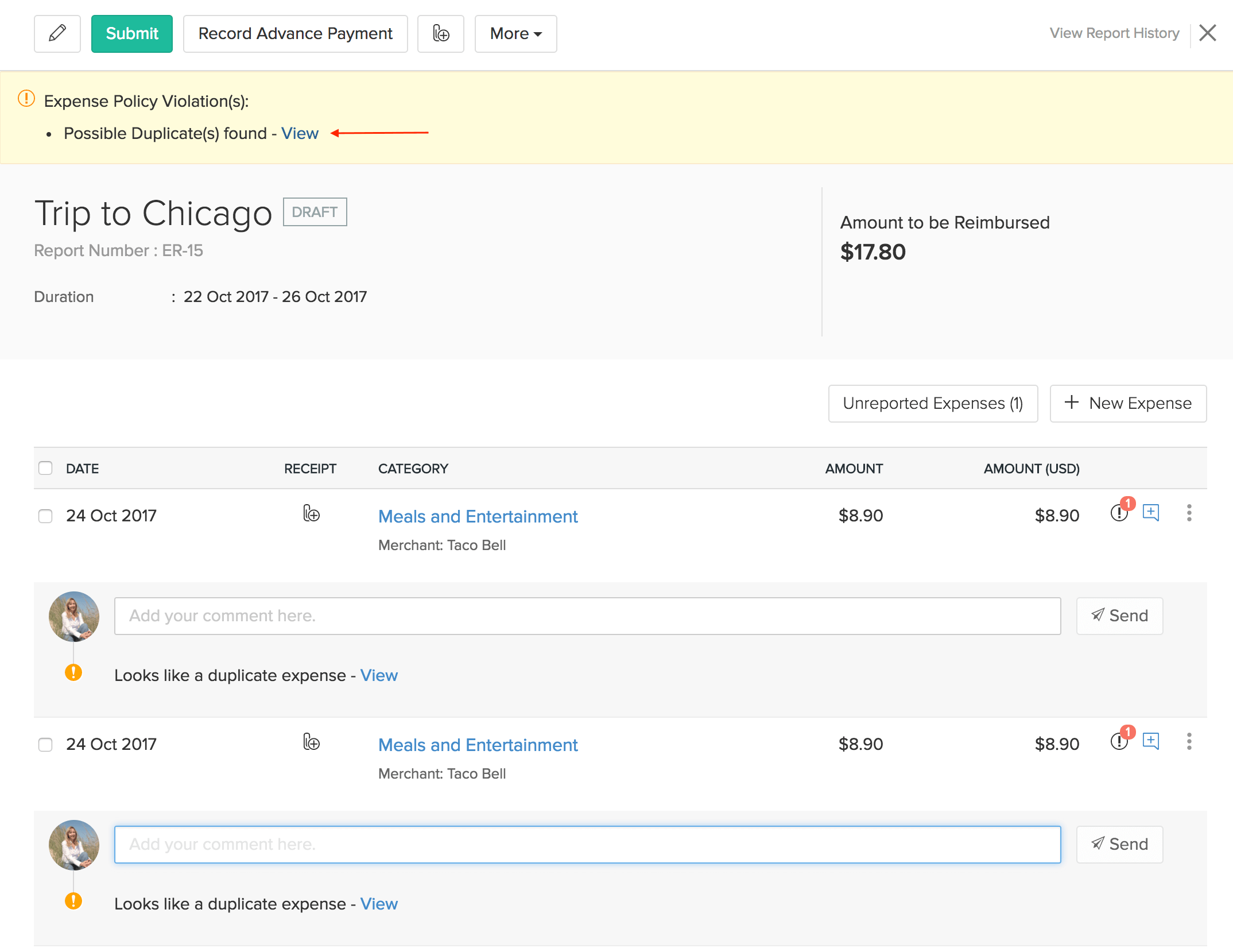View possible duplicates in policy violation banner
The height and width of the screenshot is (952, 1233).
tap(300, 133)
